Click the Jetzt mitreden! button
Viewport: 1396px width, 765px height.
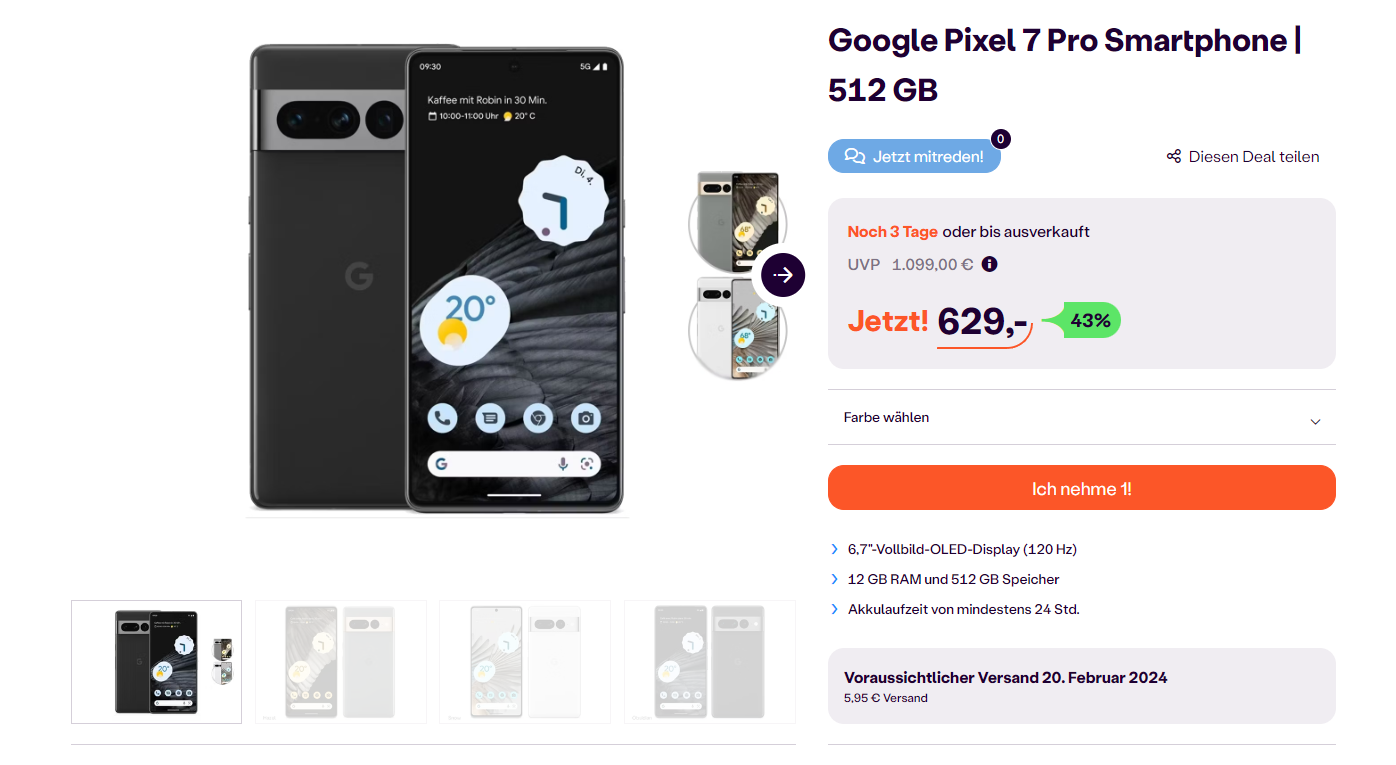[914, 156]
